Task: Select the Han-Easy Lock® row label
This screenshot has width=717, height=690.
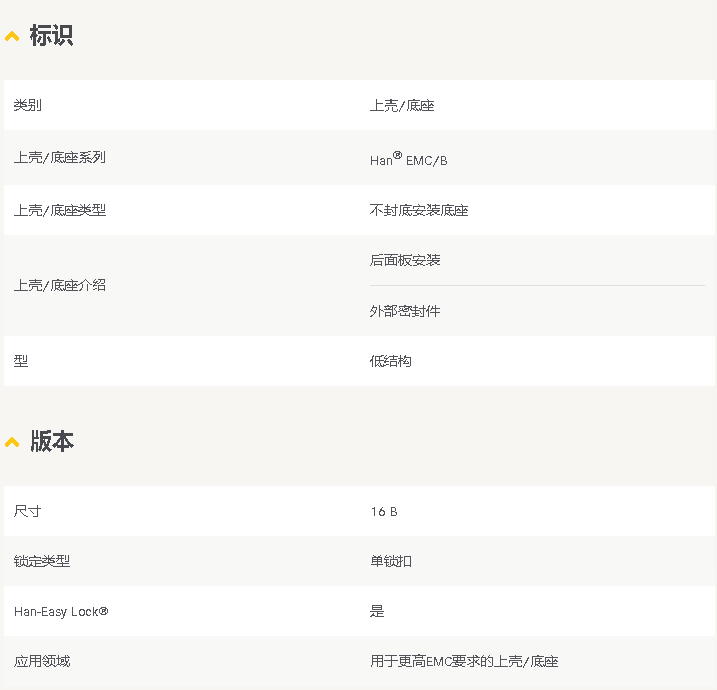Action: [61, 611]
